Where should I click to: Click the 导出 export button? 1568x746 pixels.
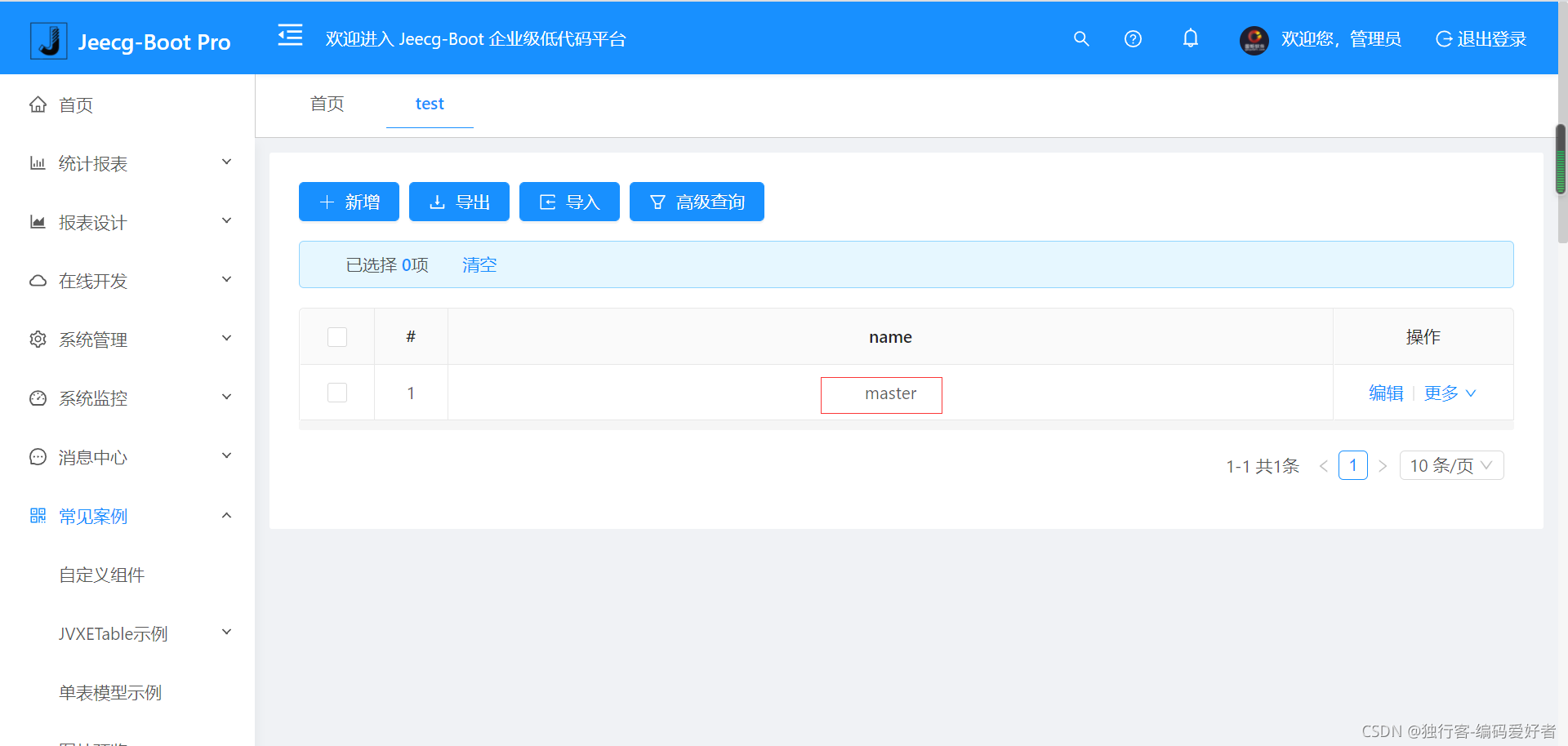point(459,202)
